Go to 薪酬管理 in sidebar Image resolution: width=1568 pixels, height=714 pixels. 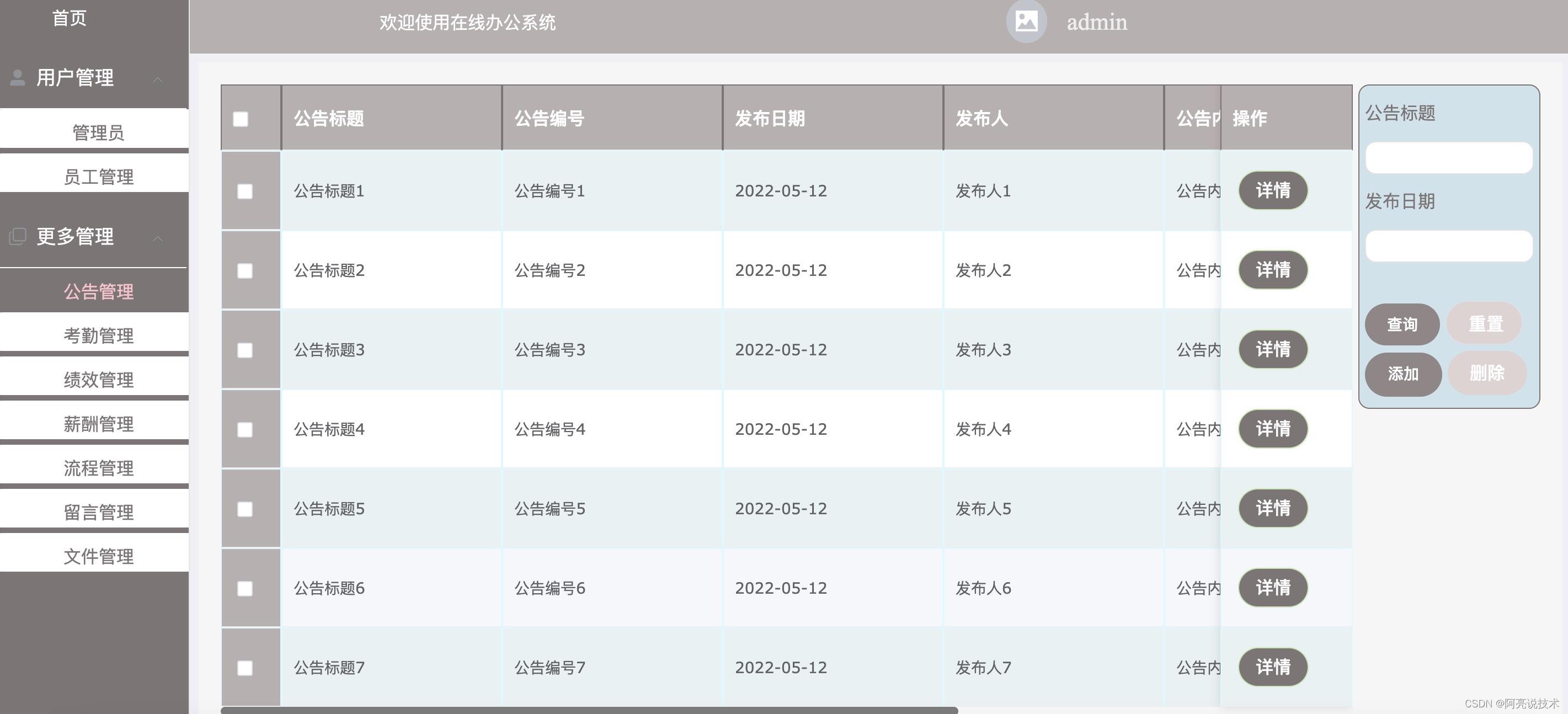pos(98,424)
